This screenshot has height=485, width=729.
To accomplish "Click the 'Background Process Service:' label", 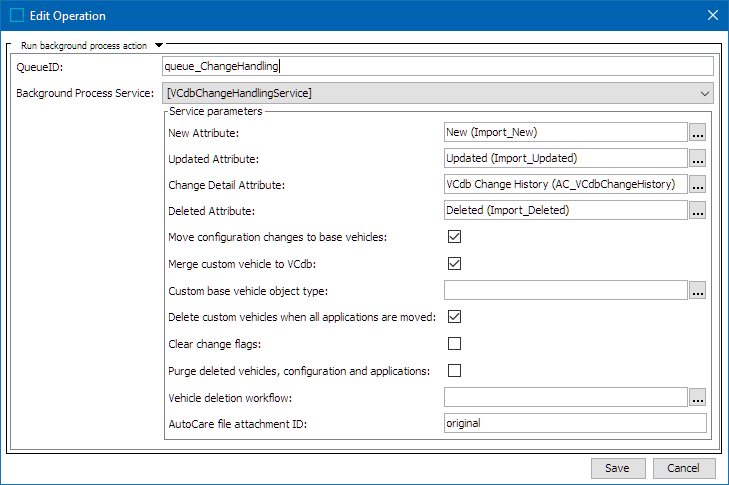I will point(85,93).
